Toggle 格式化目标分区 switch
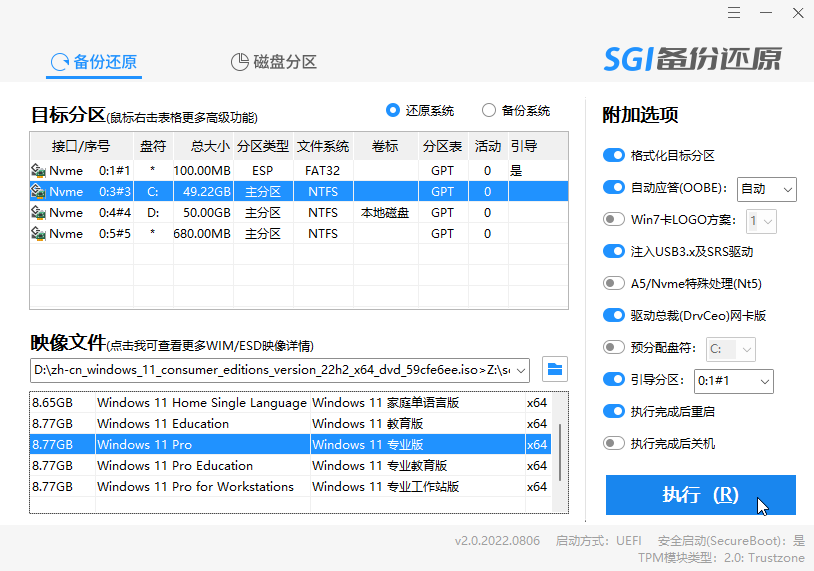The width and height of the screenshot is (814, 571). coord(614,155)
